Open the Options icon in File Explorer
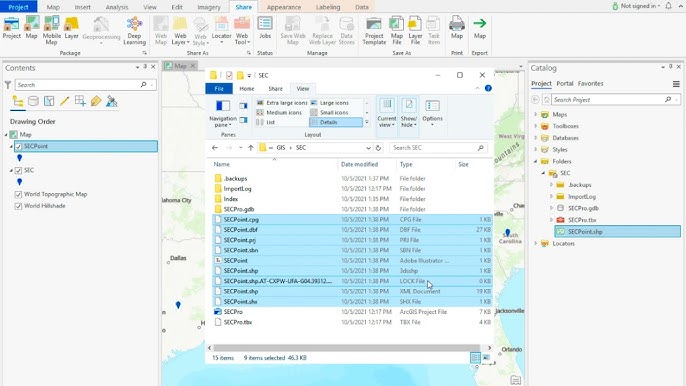686x386 pixels. coord(432,112)
